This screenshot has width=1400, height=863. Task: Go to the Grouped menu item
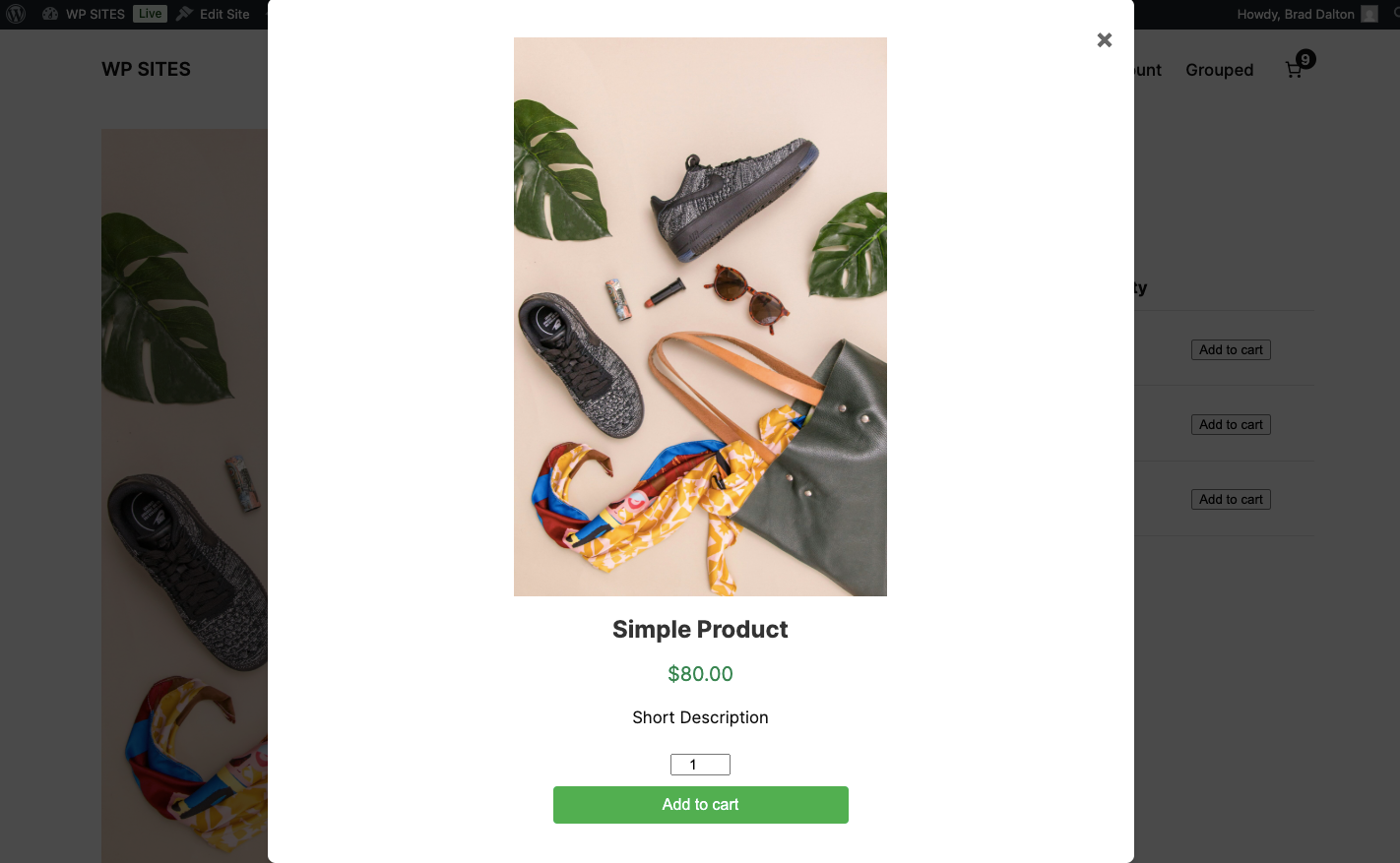1219,70
